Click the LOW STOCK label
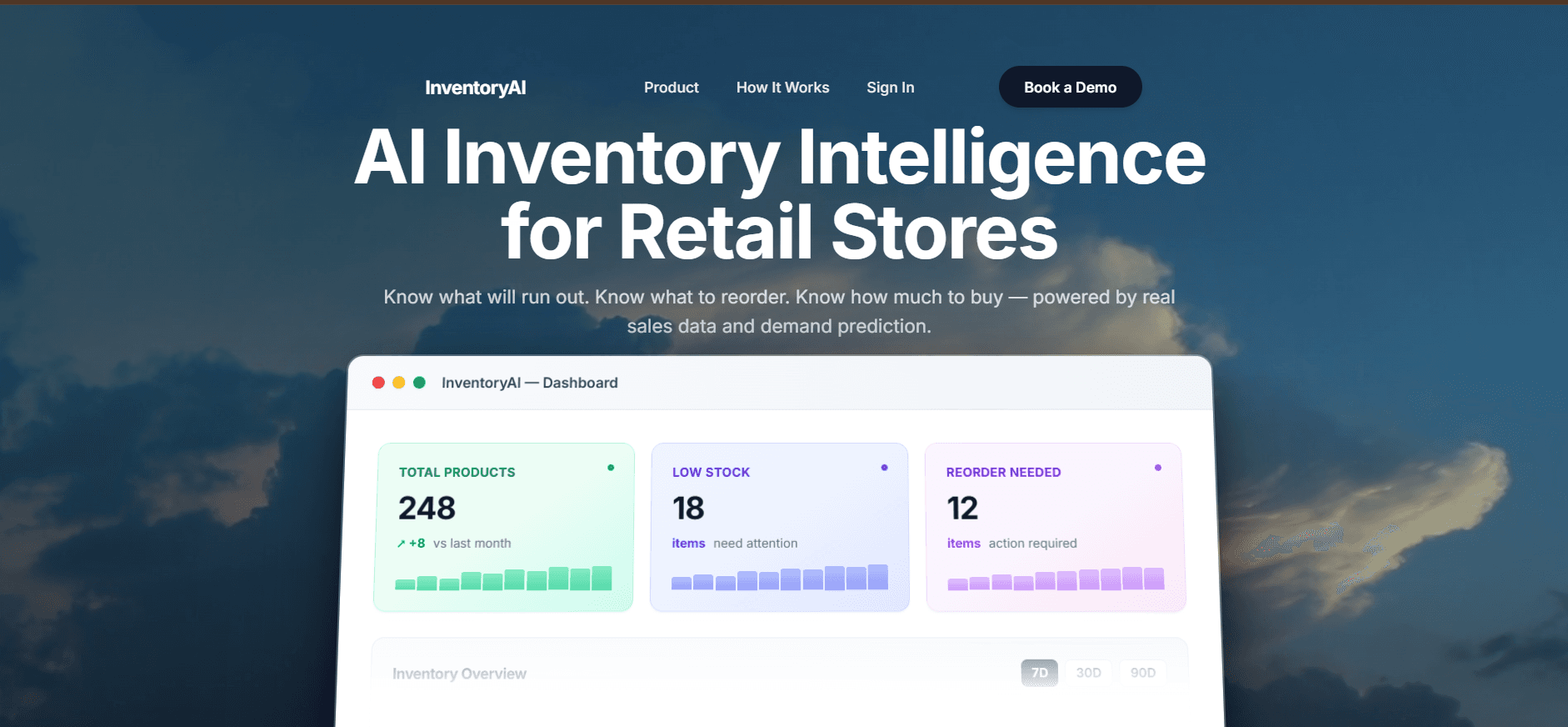This screenshot has width=1568, height=727. coord(711,472)
